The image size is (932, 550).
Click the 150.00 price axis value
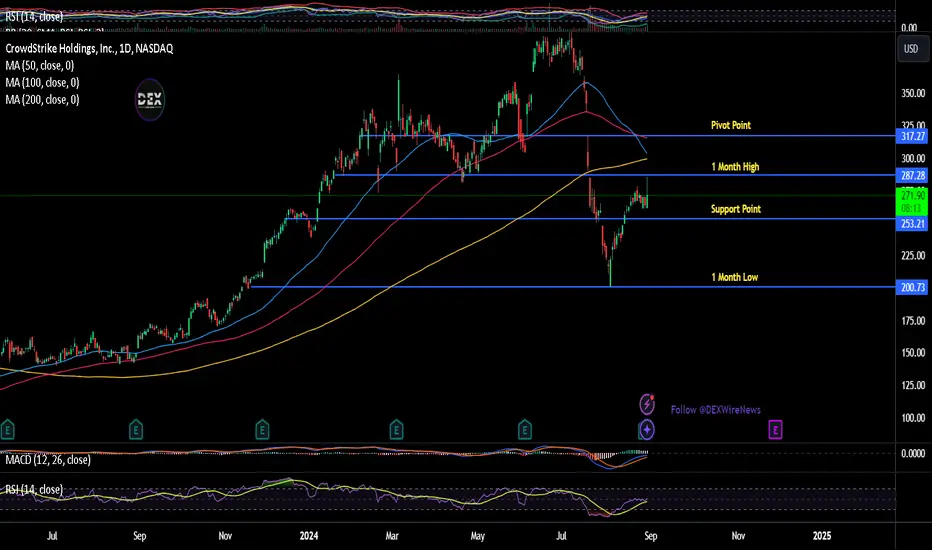913,353
